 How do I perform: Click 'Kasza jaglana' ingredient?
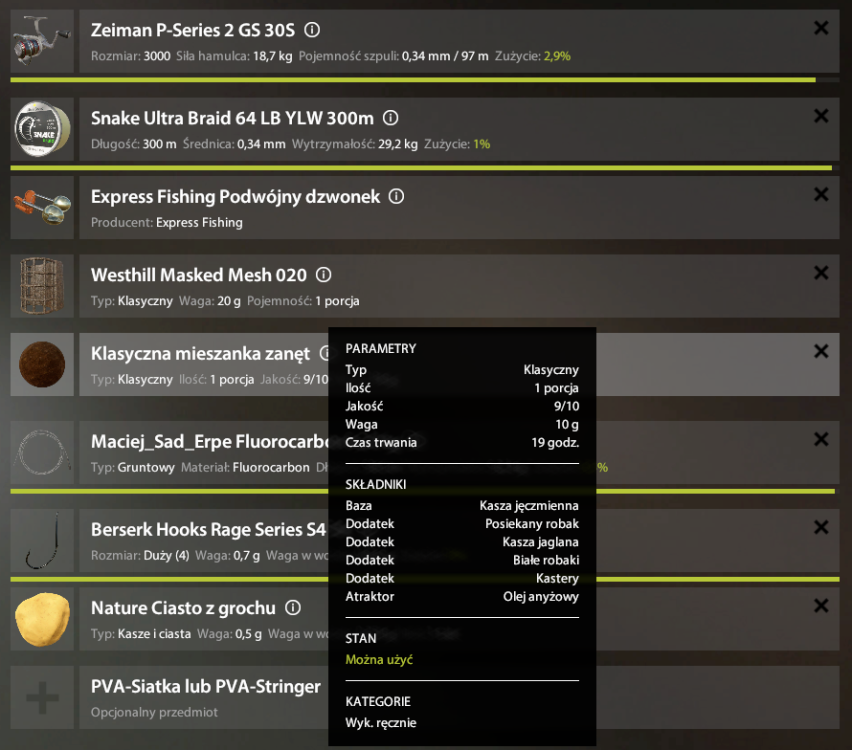[541, 542]
